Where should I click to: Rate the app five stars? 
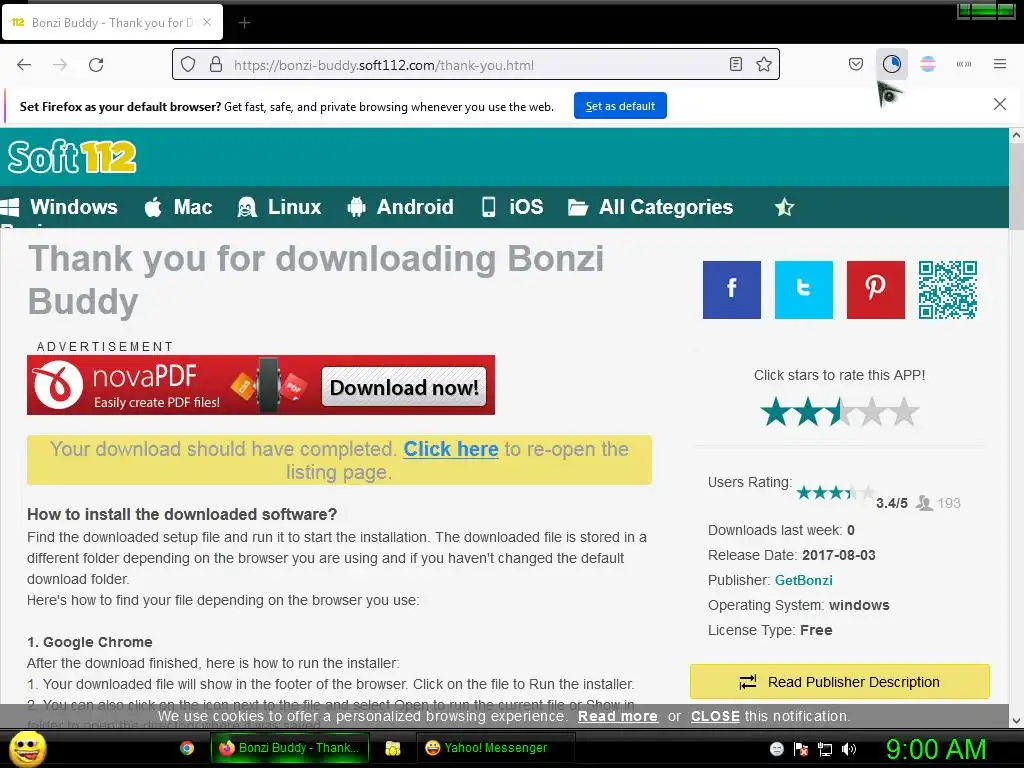[x=904, y=412]
